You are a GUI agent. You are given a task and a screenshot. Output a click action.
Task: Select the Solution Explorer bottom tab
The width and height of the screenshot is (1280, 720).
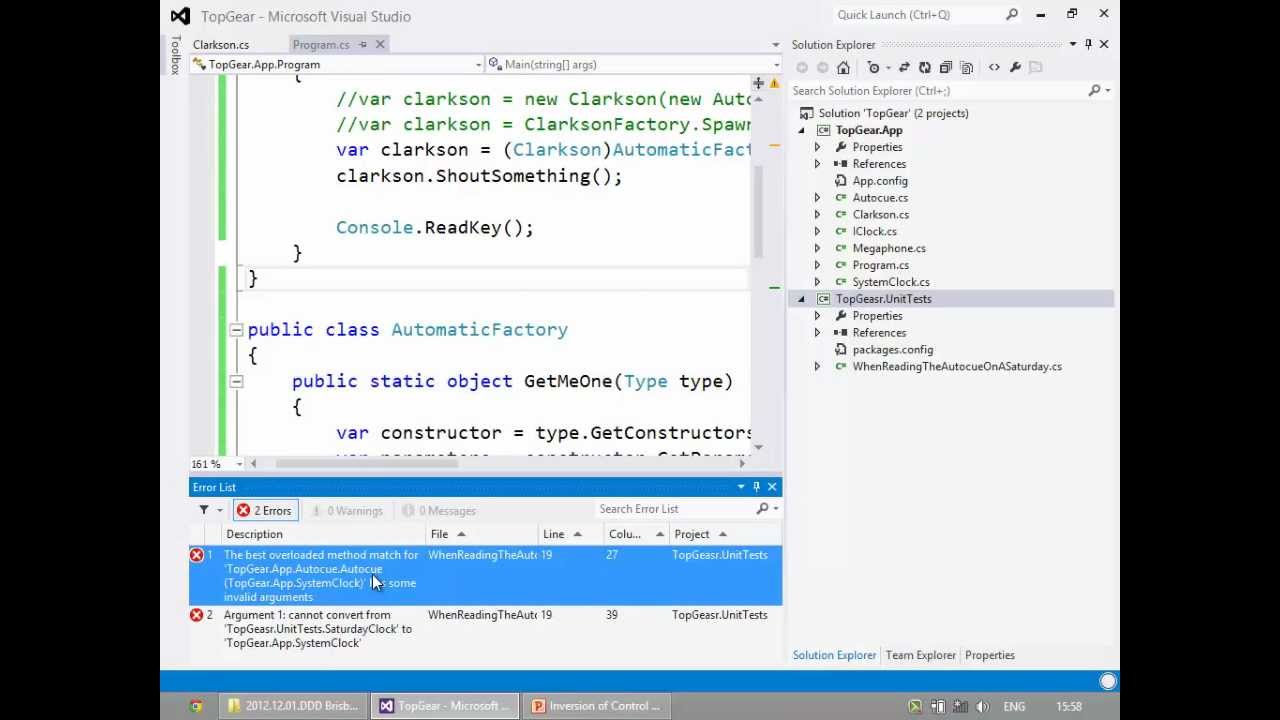(834, 655)
